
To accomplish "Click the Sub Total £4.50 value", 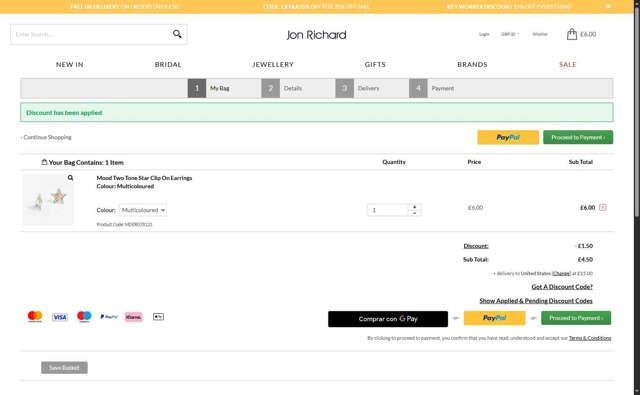I will (585, 260).
